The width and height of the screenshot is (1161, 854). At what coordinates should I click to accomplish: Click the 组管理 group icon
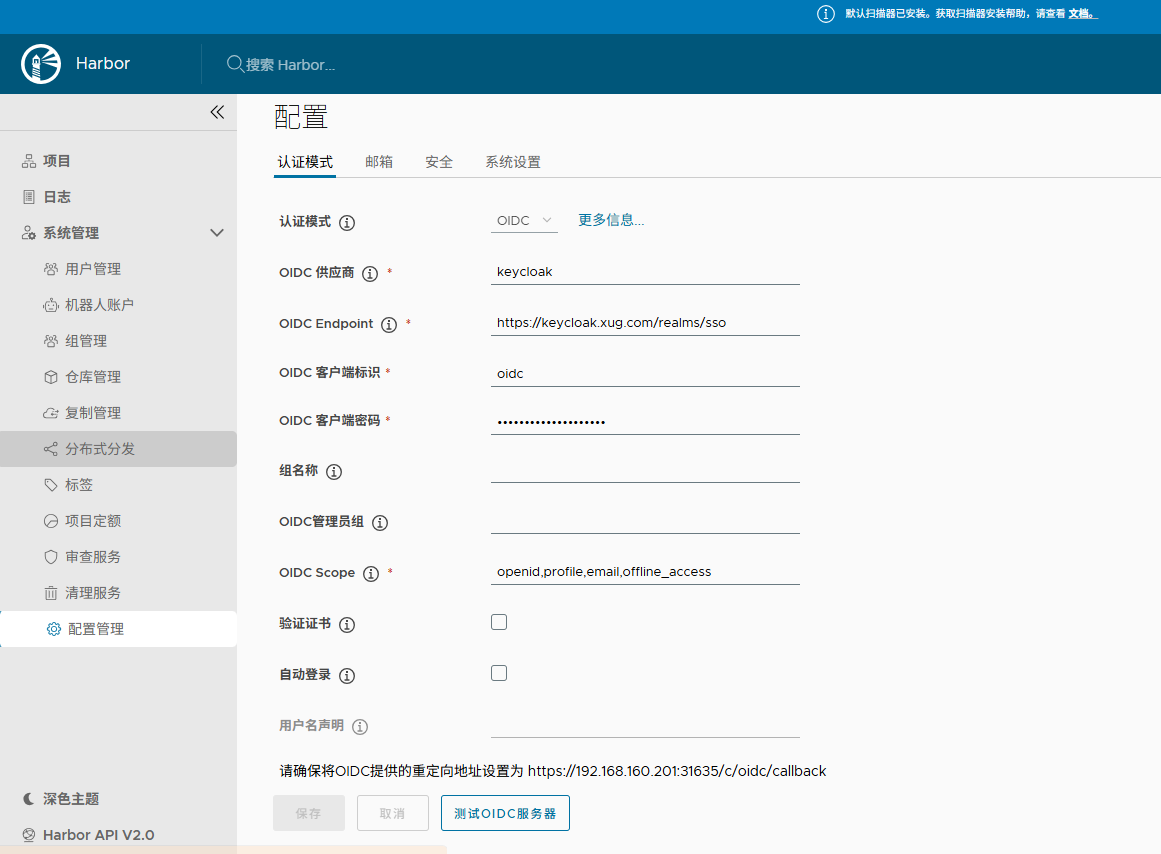click(x=50, y=341)
